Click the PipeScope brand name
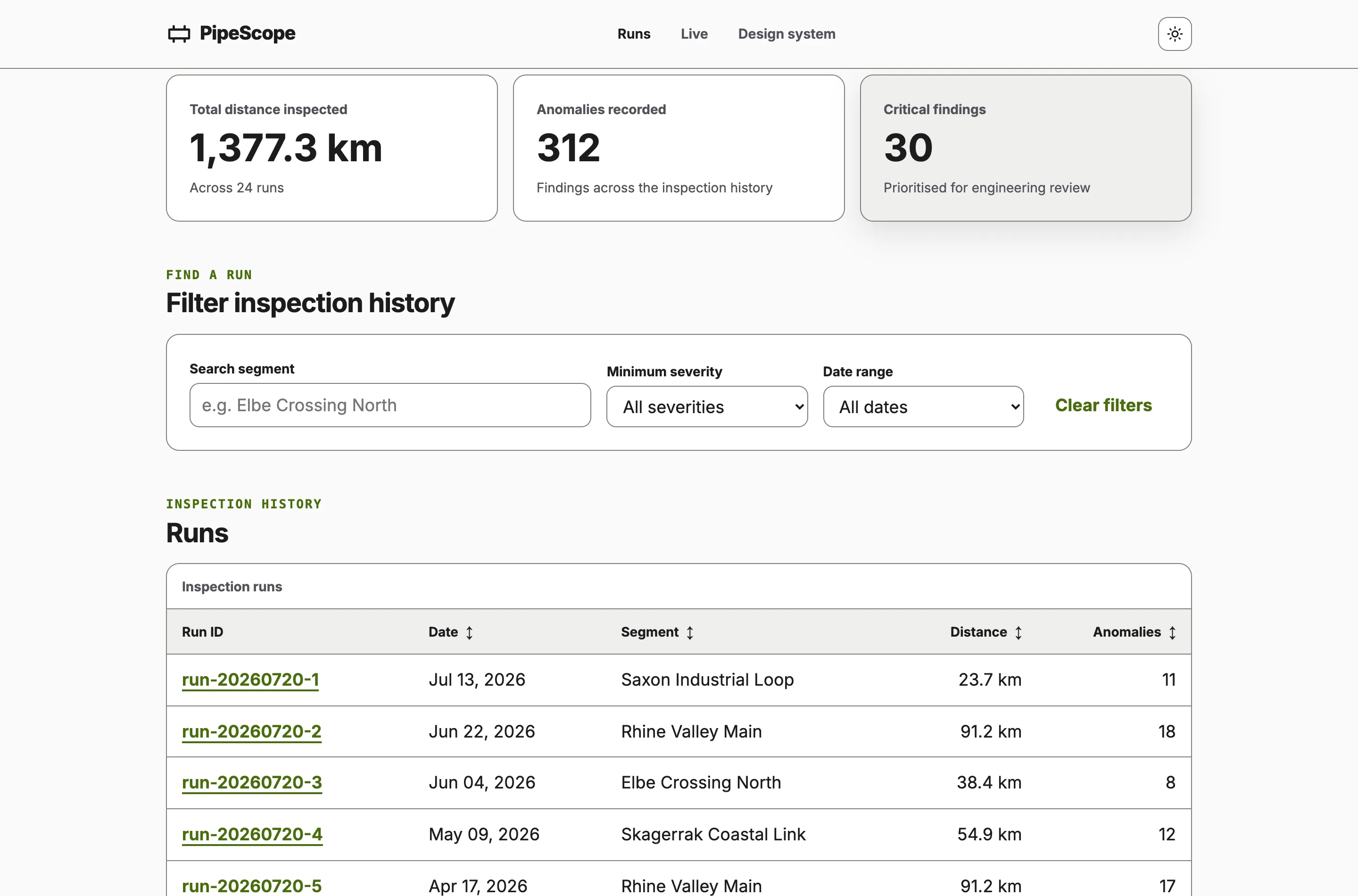The height and width of the screenshot is (896, 1358). click(x=248, y=33)
